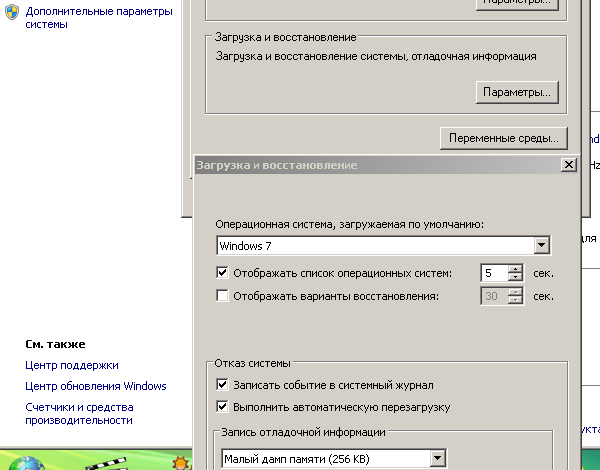Click the shield icon beside Дополнительные параметры

(11, 12)
